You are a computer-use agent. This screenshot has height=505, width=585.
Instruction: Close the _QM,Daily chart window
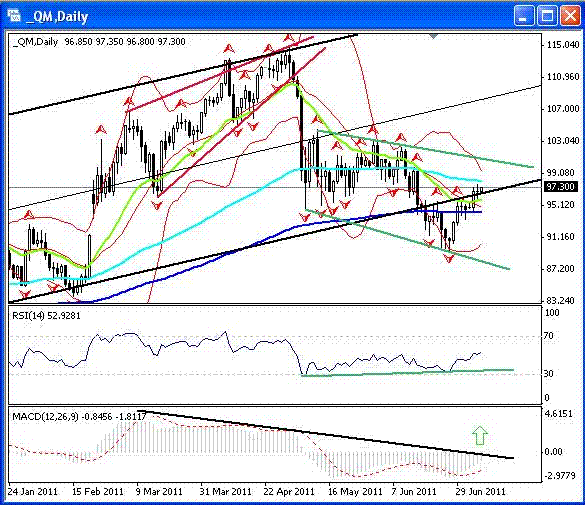pos(570,16)
